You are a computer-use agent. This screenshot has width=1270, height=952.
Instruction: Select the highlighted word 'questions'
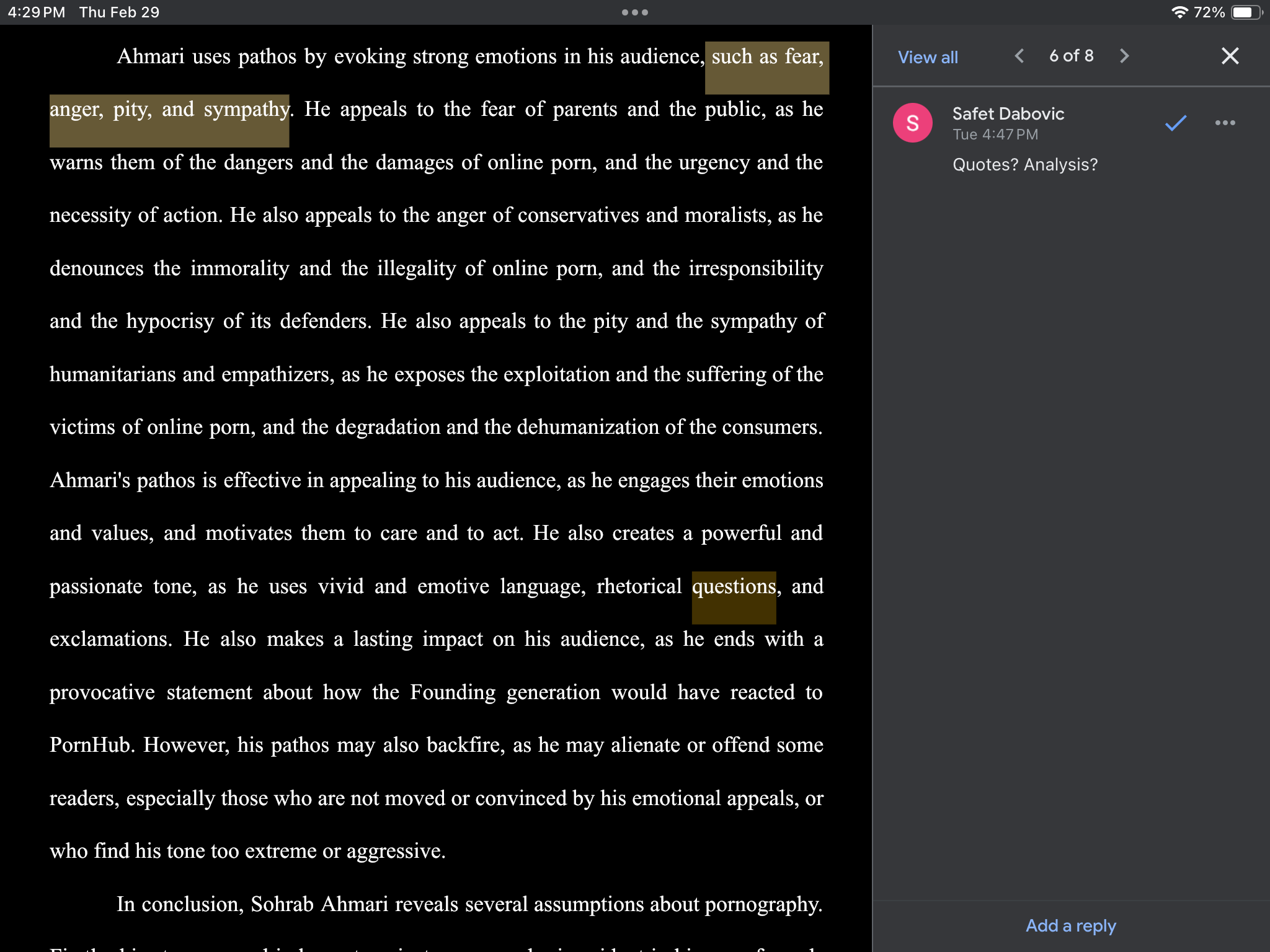click(x=733, y=586)
